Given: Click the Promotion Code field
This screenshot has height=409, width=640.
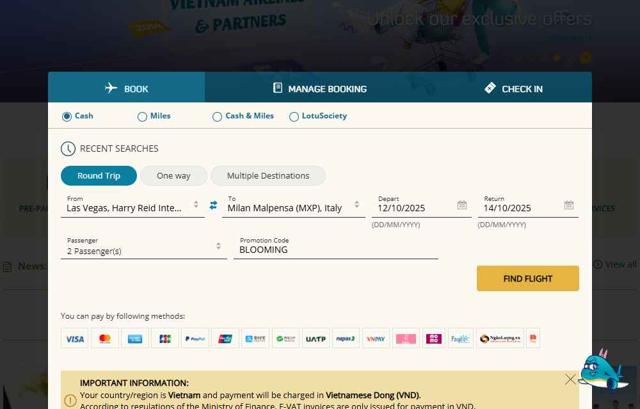Looking at the screenshot, I should pos(336,248).
